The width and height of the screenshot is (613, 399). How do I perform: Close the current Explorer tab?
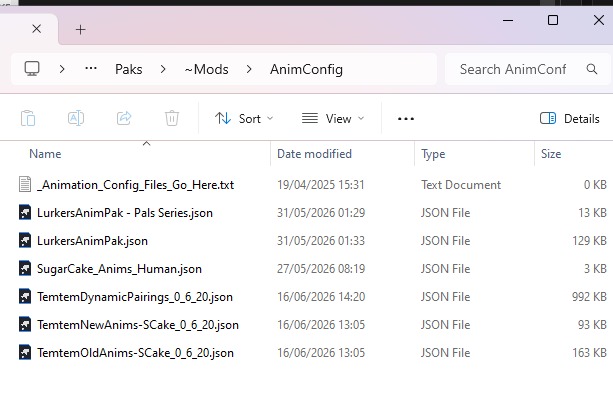(36, 29)
